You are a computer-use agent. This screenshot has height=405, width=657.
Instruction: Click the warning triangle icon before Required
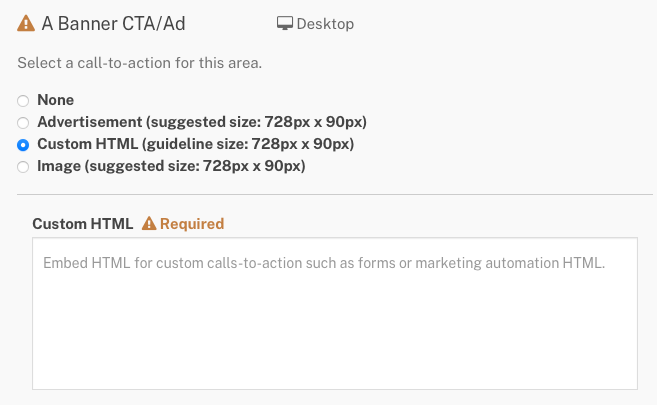click(149, 224)
